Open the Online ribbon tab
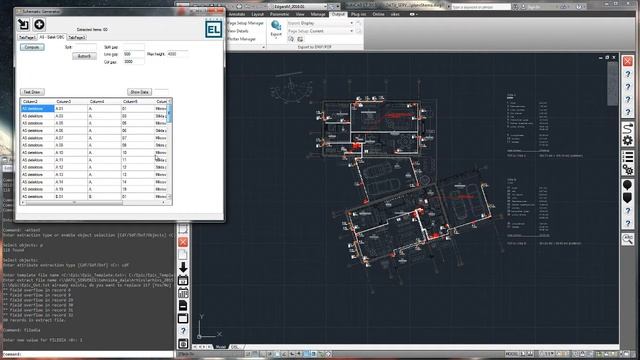Viewport: 640px width, 360px height. click(x=378, y=14)
